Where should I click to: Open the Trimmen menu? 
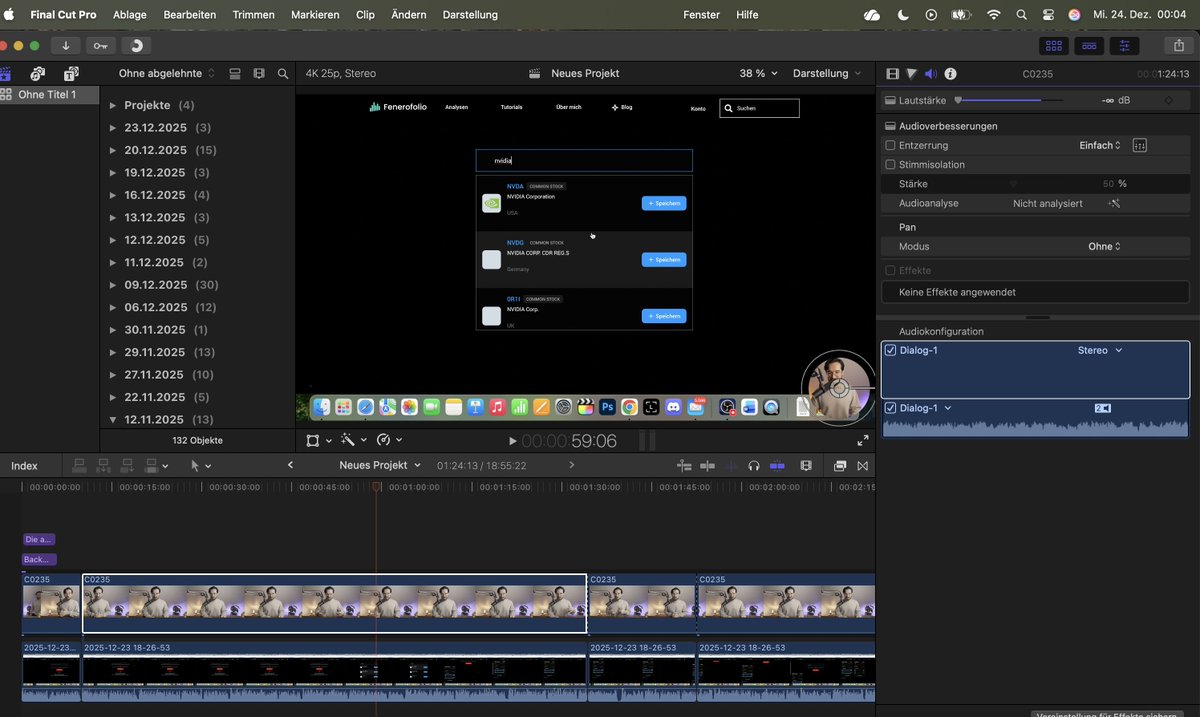click(x=253, y=15)
